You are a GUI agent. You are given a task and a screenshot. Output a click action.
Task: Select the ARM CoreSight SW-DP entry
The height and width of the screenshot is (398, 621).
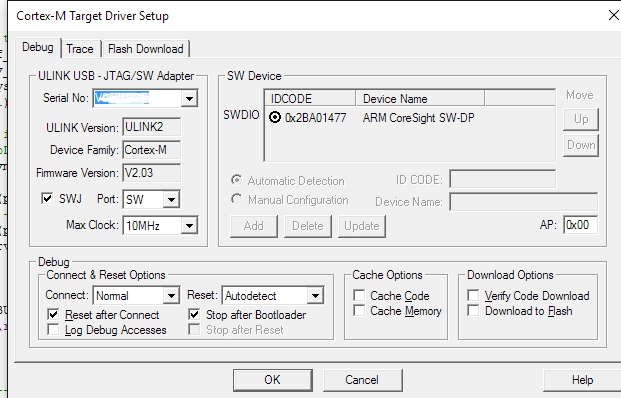[x=418, y=118]
